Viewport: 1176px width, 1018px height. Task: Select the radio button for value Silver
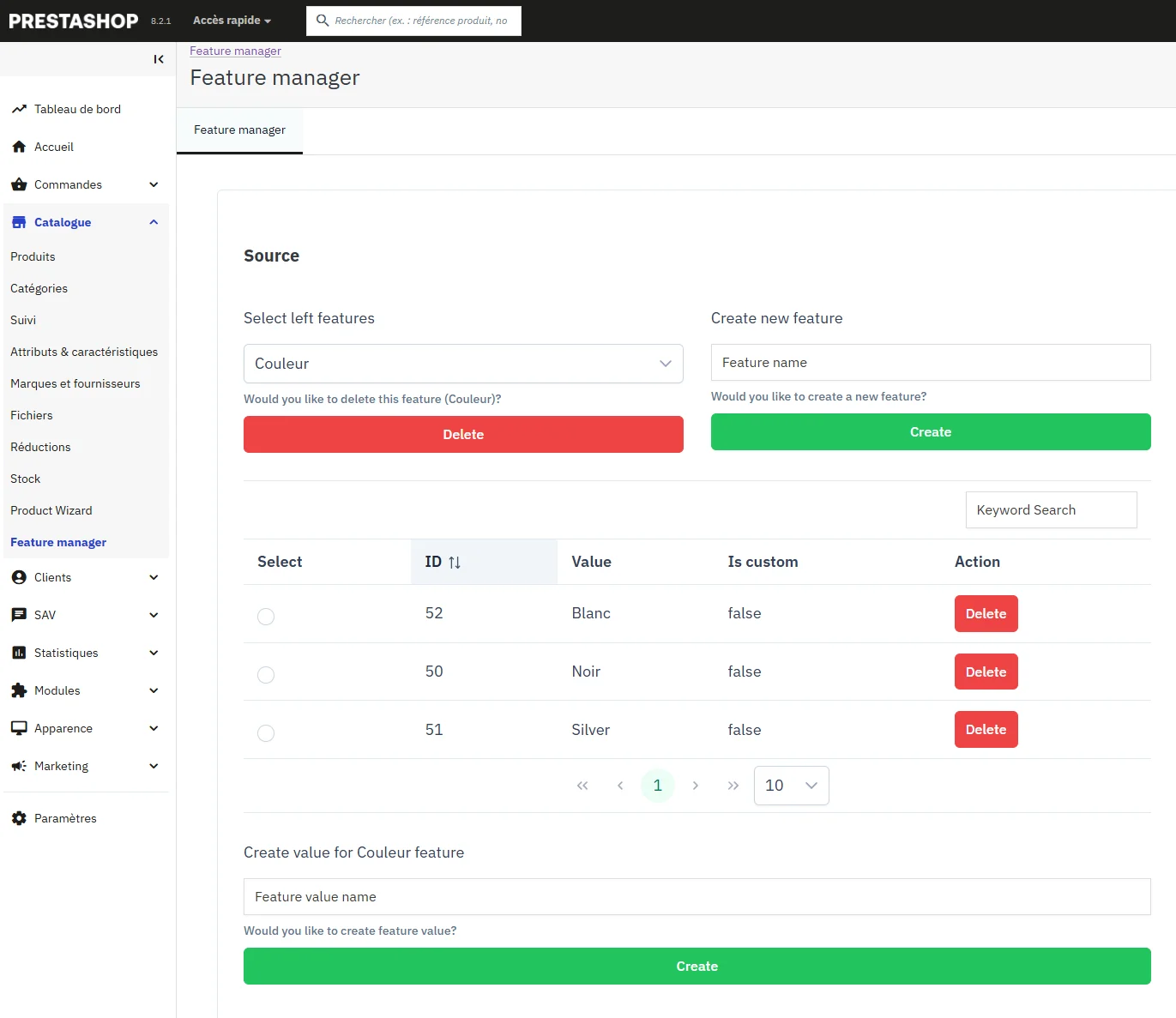tap(266, 733)
